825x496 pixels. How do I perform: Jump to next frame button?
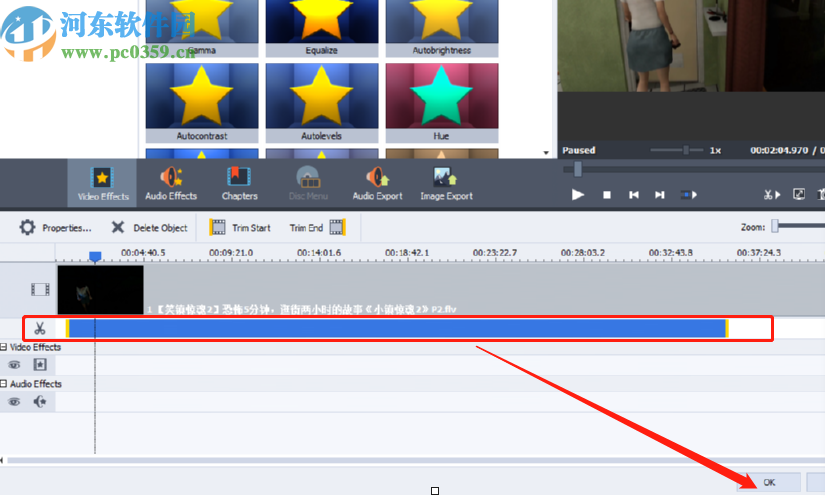coord(659,195)
